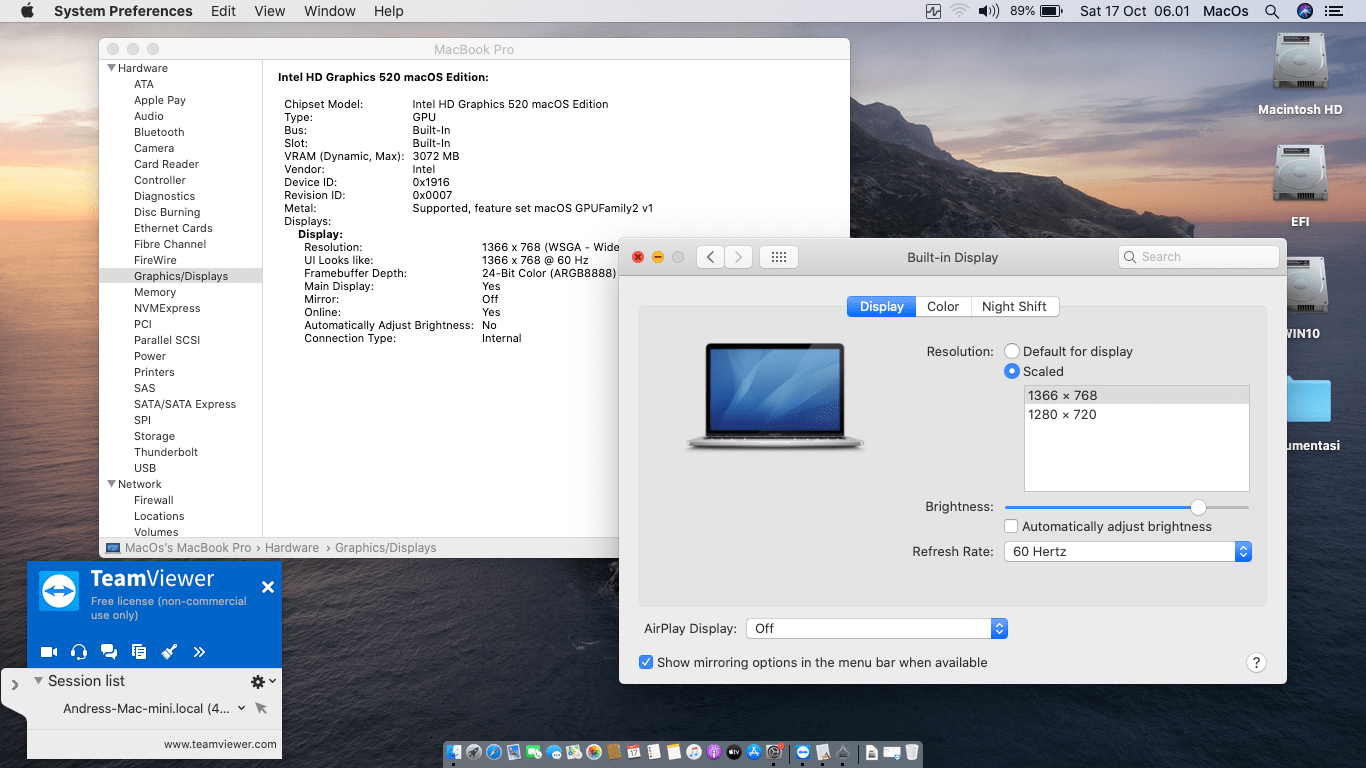
Task: Show all preferences grid button
Action: [x=779, y=257]
